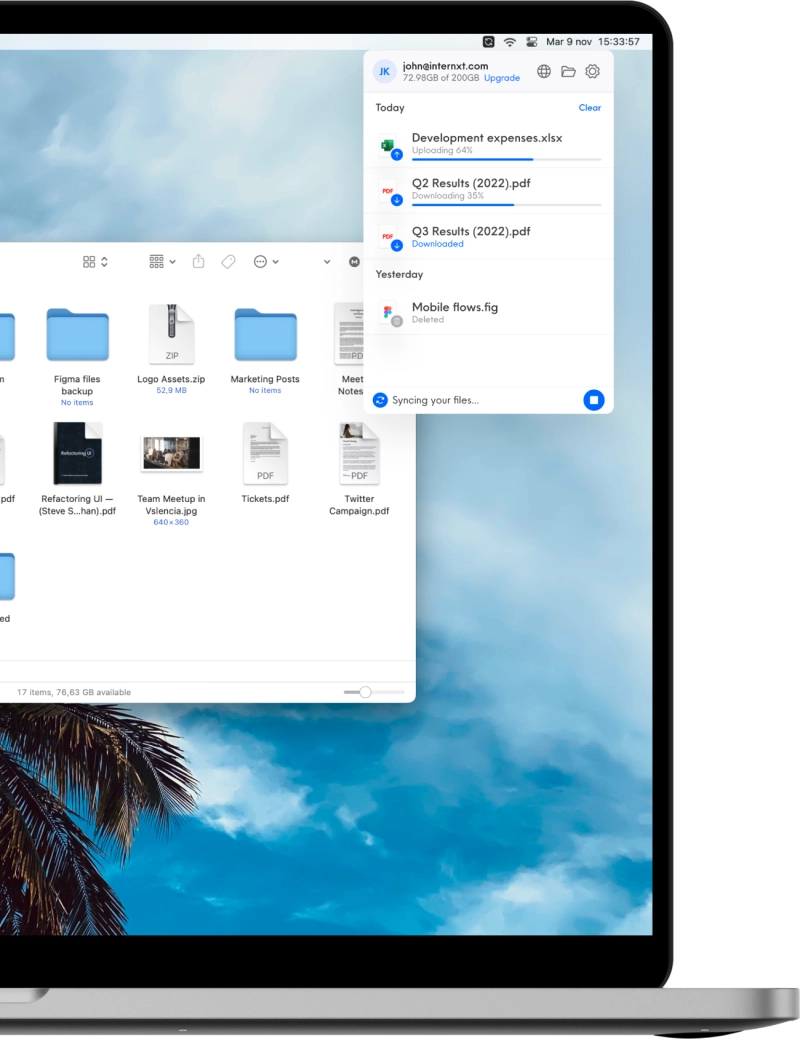Change Finder view with icon grid switcher
The image size is (800, 1039).
tap(95, 262)
